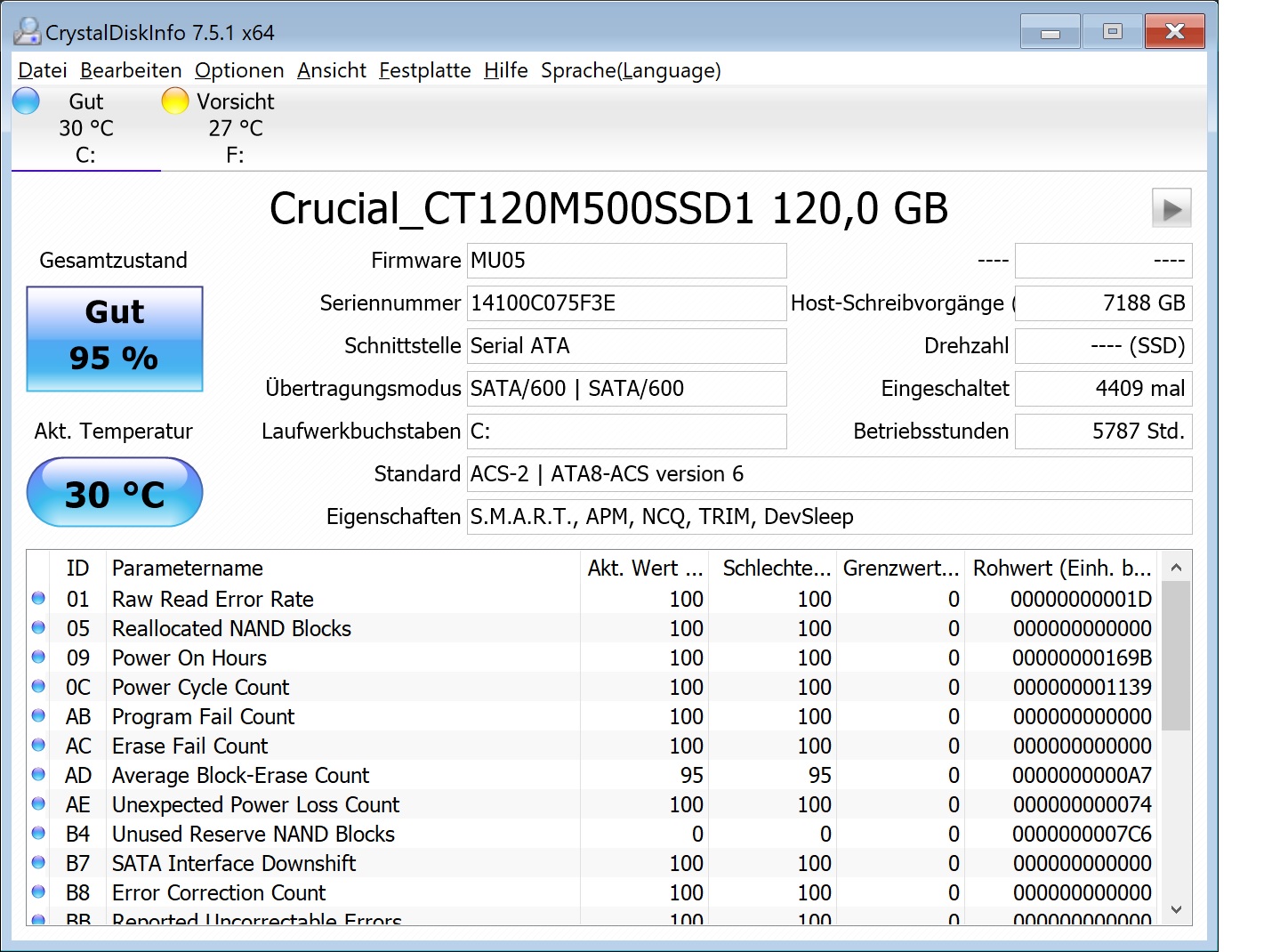The image size is (1288, 952).
Task: Click the Grenzwert... column header
Action: pos(901,569)
